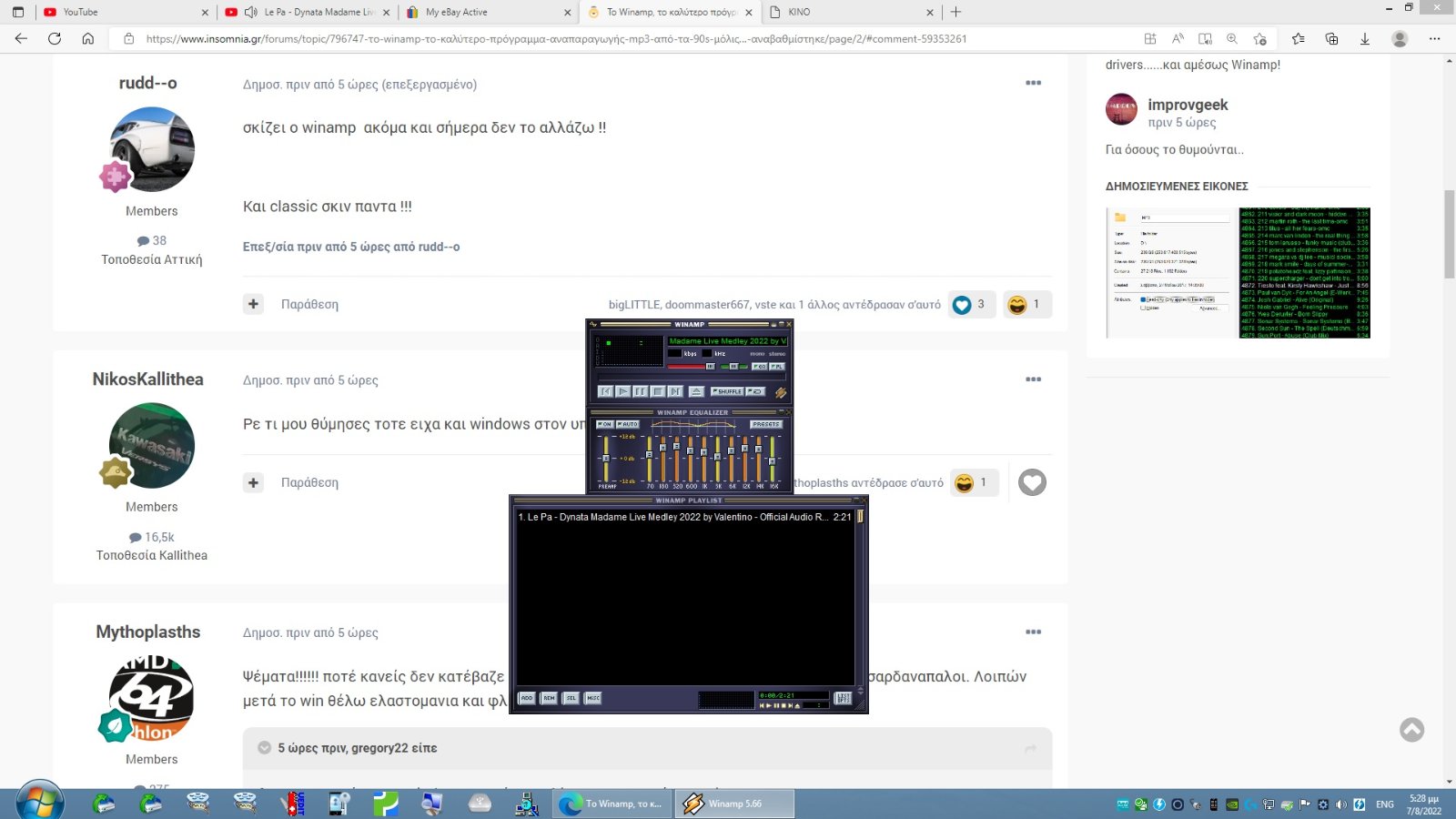Collapse gregory22 quote chevron
Image resolution: width=1456 pixels, height=819 pixels.
pos(264,748)
